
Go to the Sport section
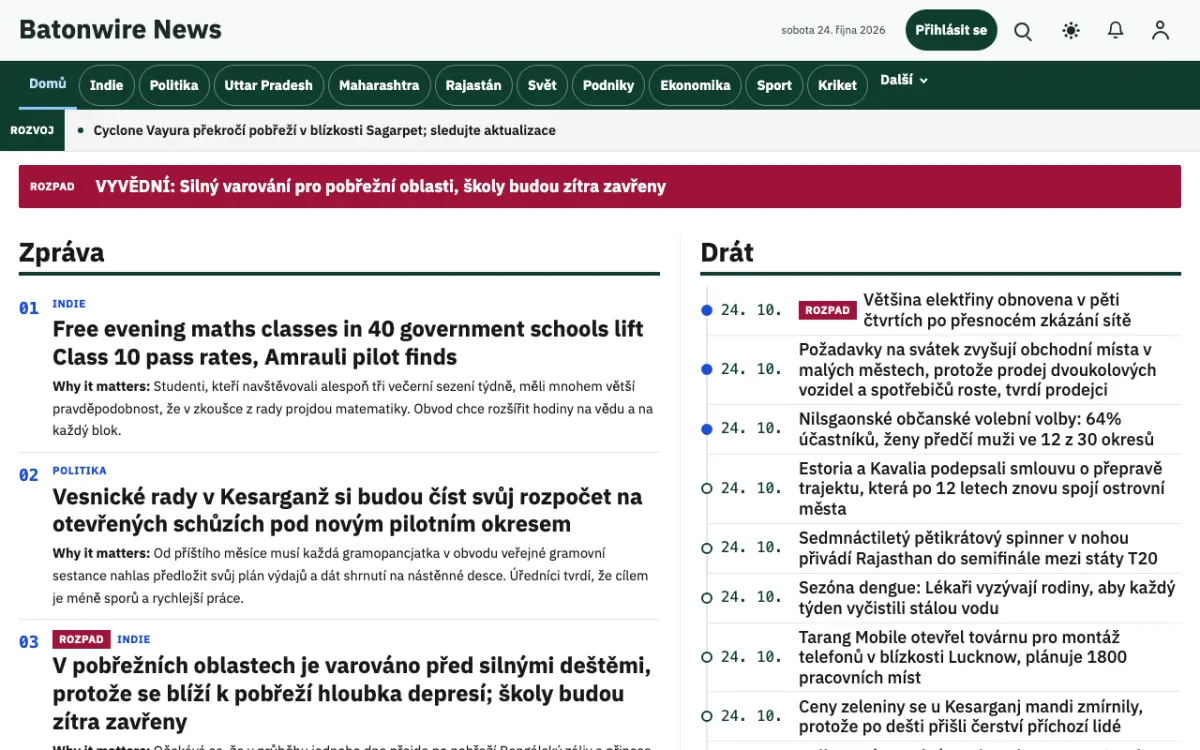[x=774, y=85]
